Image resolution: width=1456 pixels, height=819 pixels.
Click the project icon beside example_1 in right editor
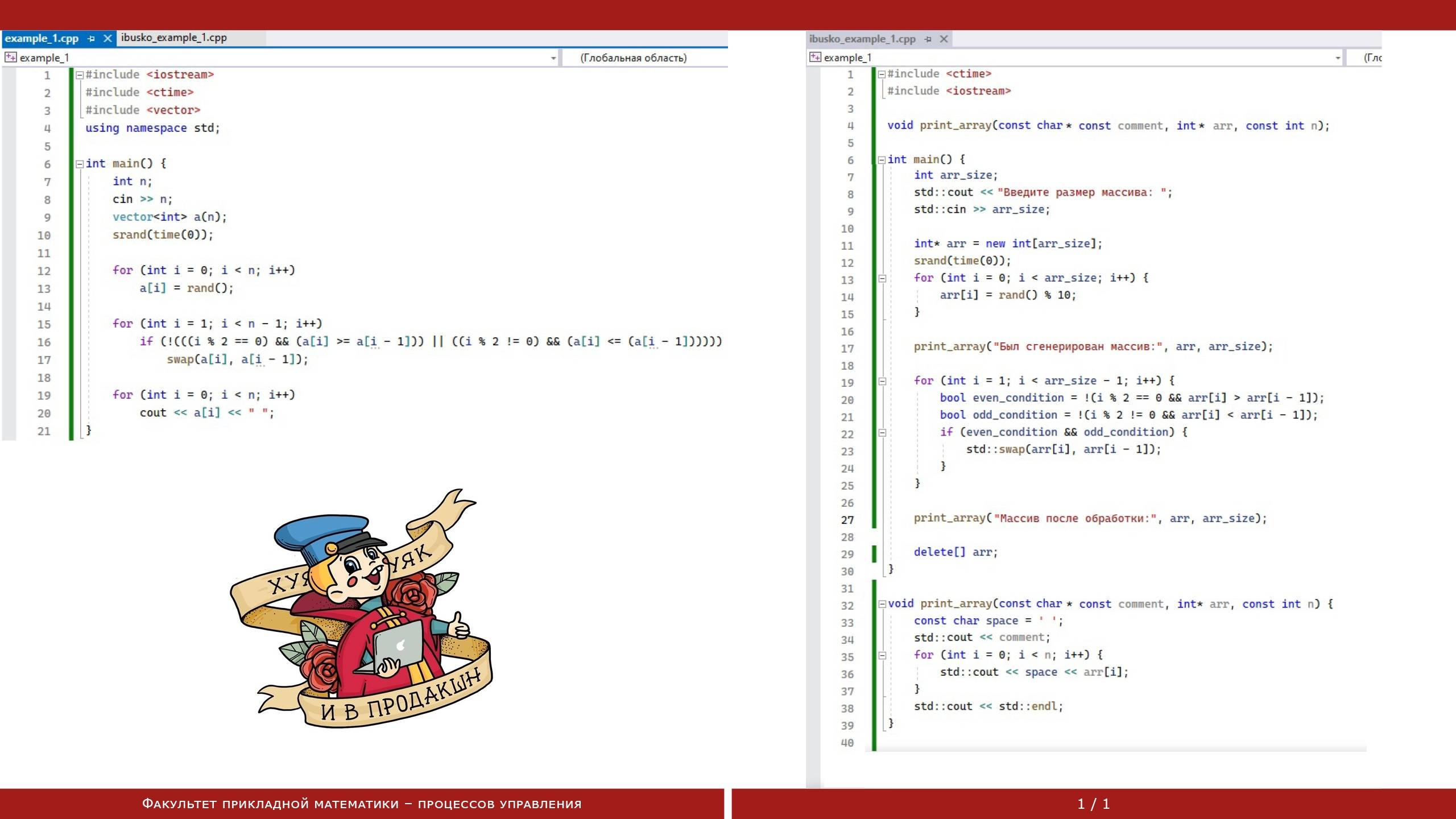[x=815, y=57]
